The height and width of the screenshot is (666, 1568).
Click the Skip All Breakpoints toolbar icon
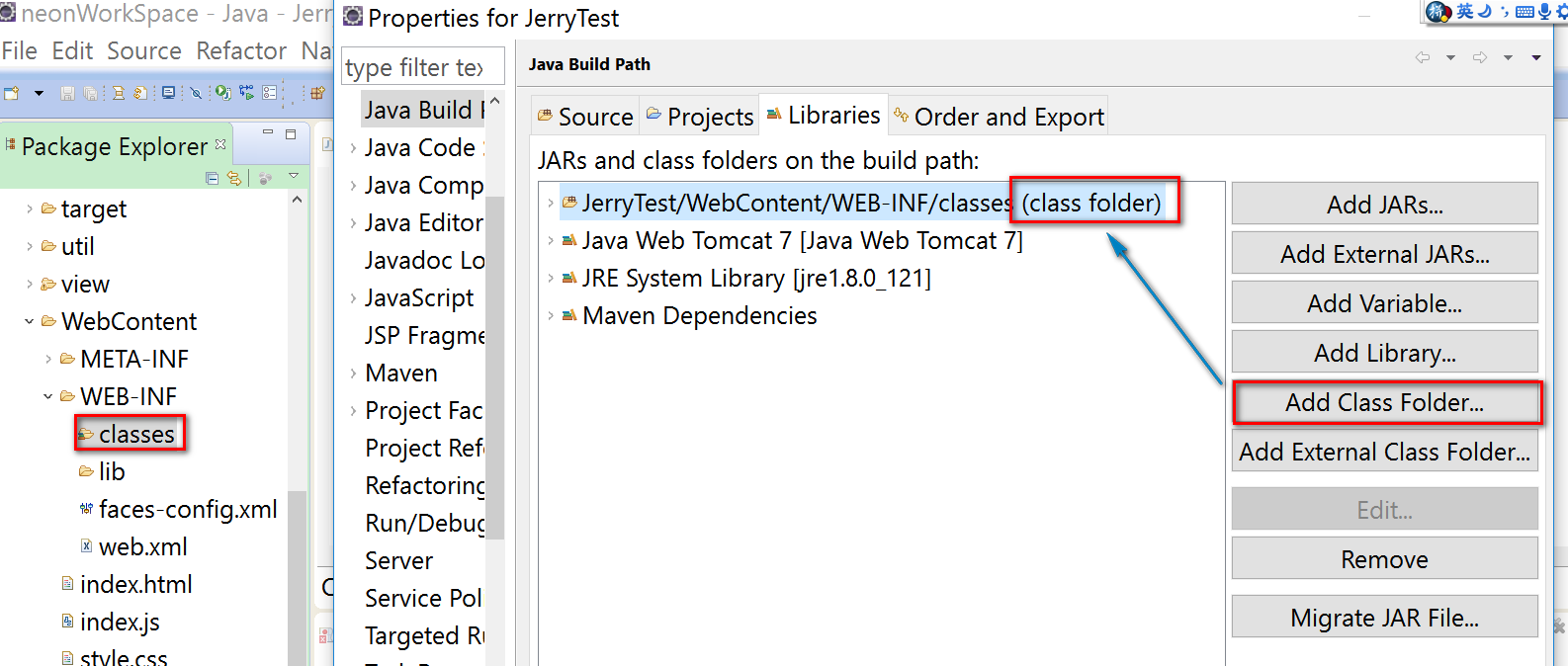(196, 93)
